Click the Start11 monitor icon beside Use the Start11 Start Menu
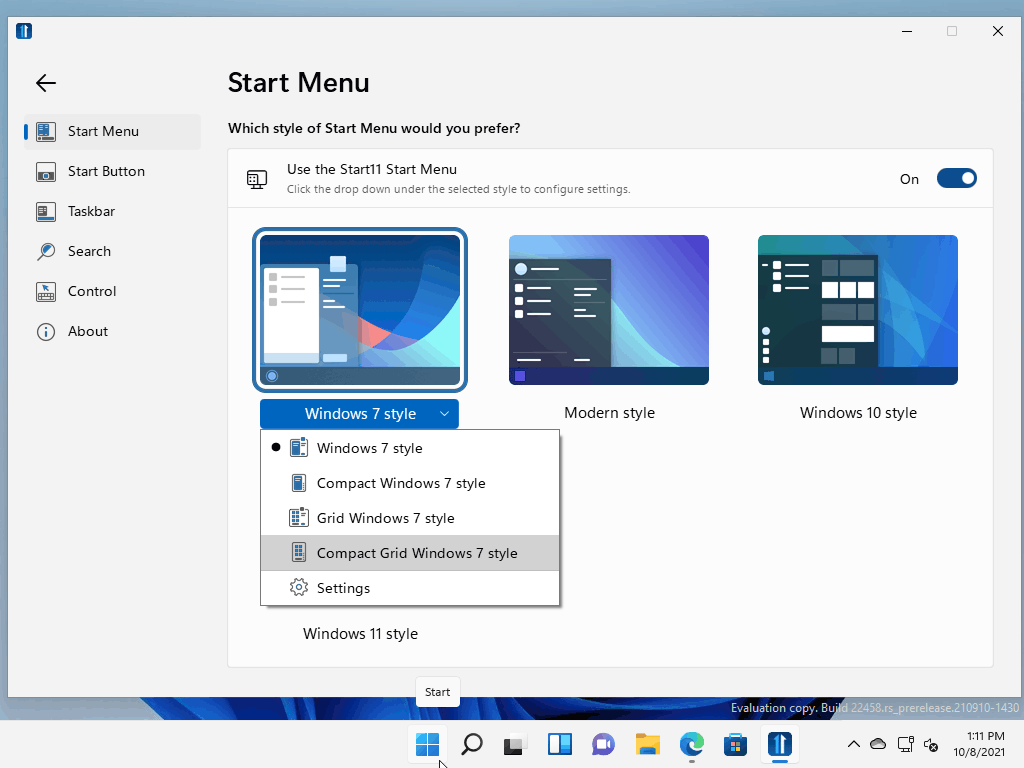1024x768 pixels. (x=257, y=178)
